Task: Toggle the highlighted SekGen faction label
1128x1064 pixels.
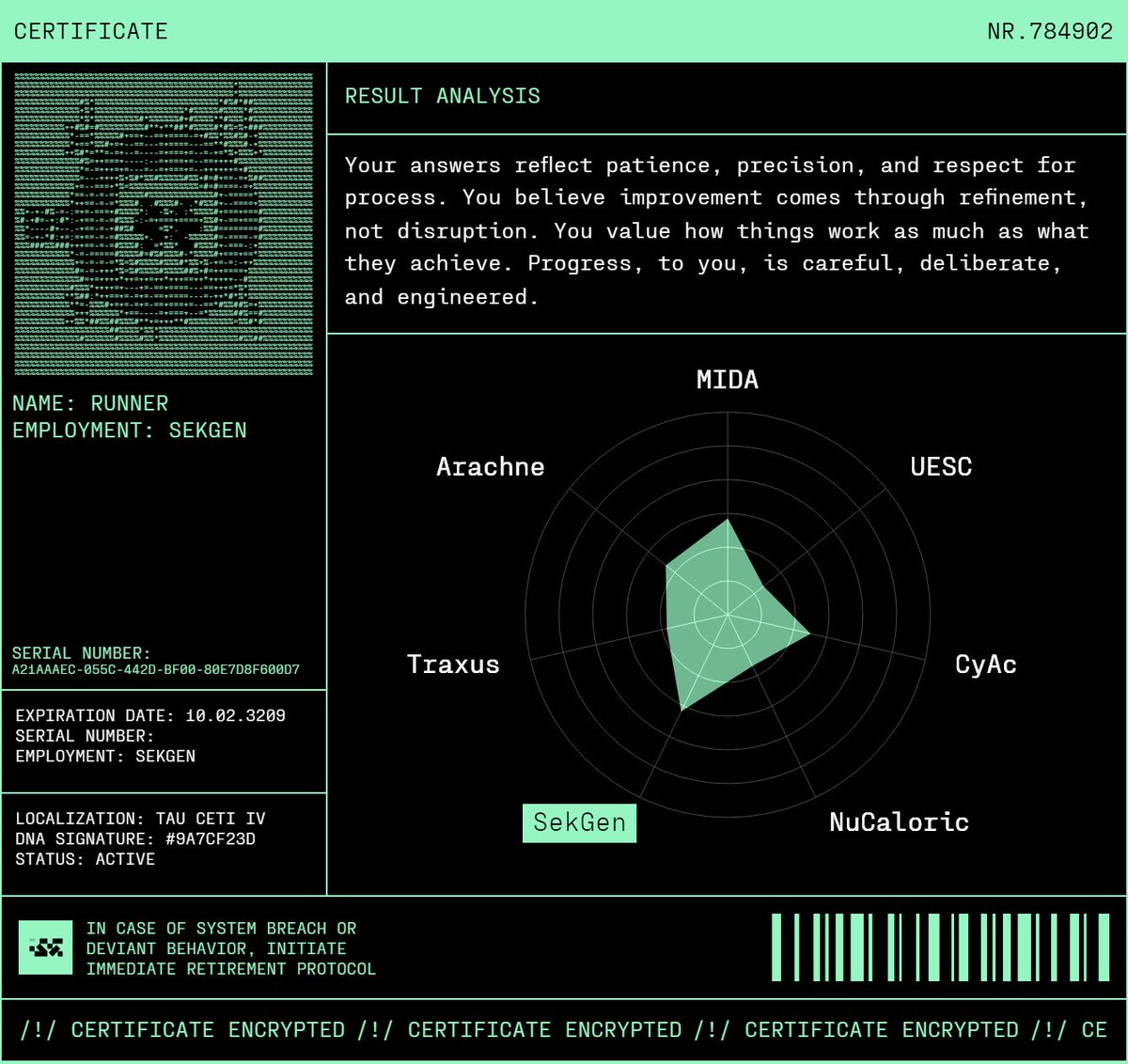Action: [579, 822]
